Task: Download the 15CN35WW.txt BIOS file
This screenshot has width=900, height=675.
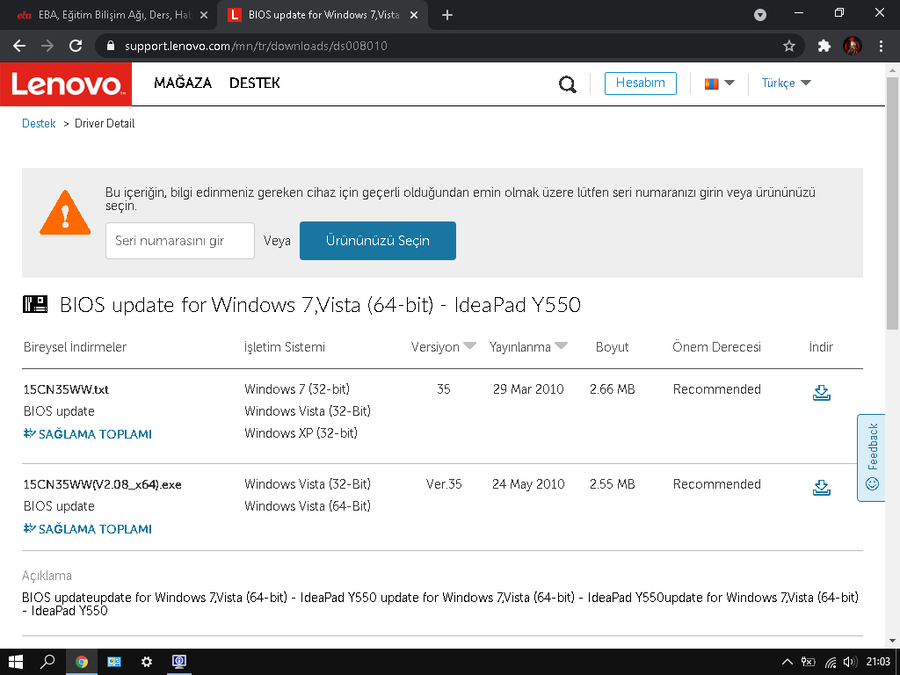Action: [x=821, y=392]
